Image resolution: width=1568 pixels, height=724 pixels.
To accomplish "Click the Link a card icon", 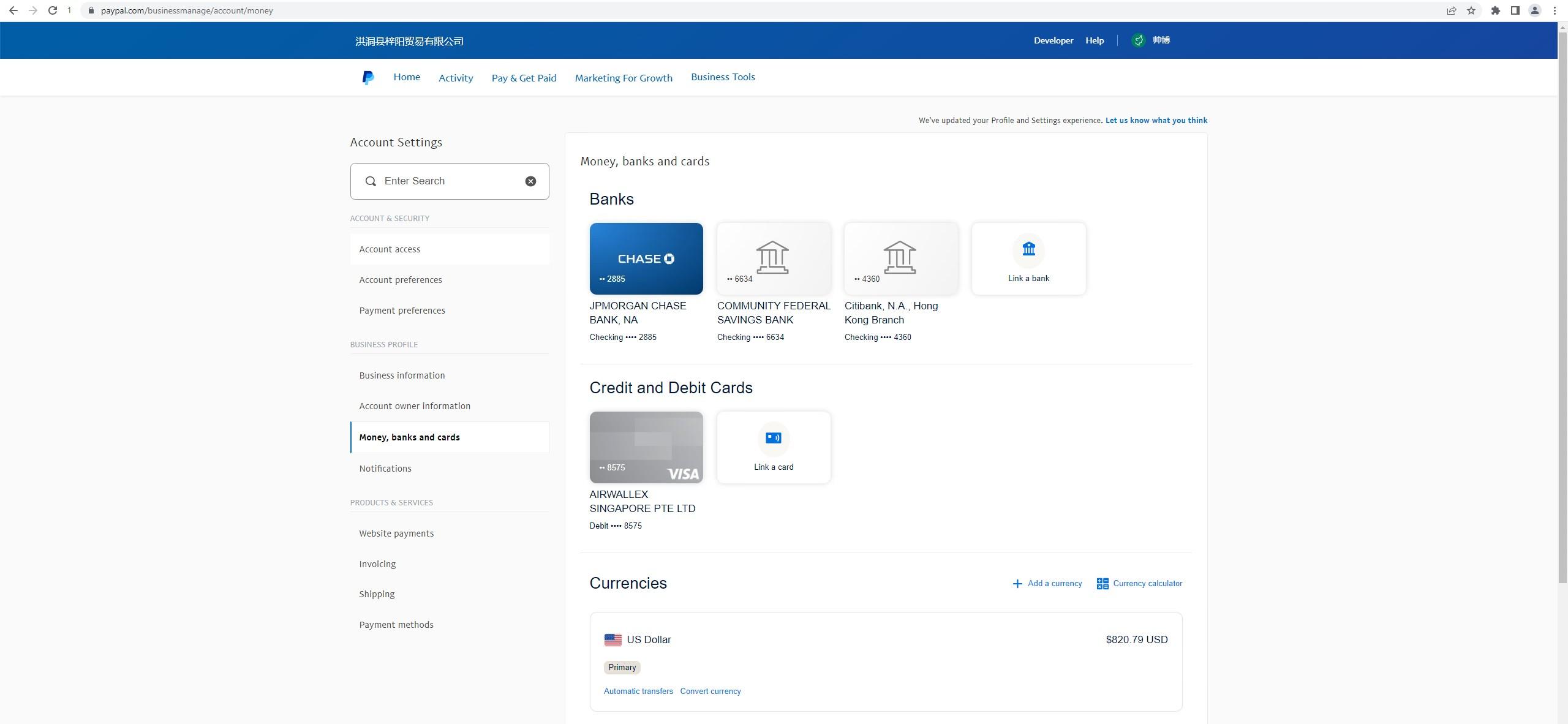I will click(773, 438).
